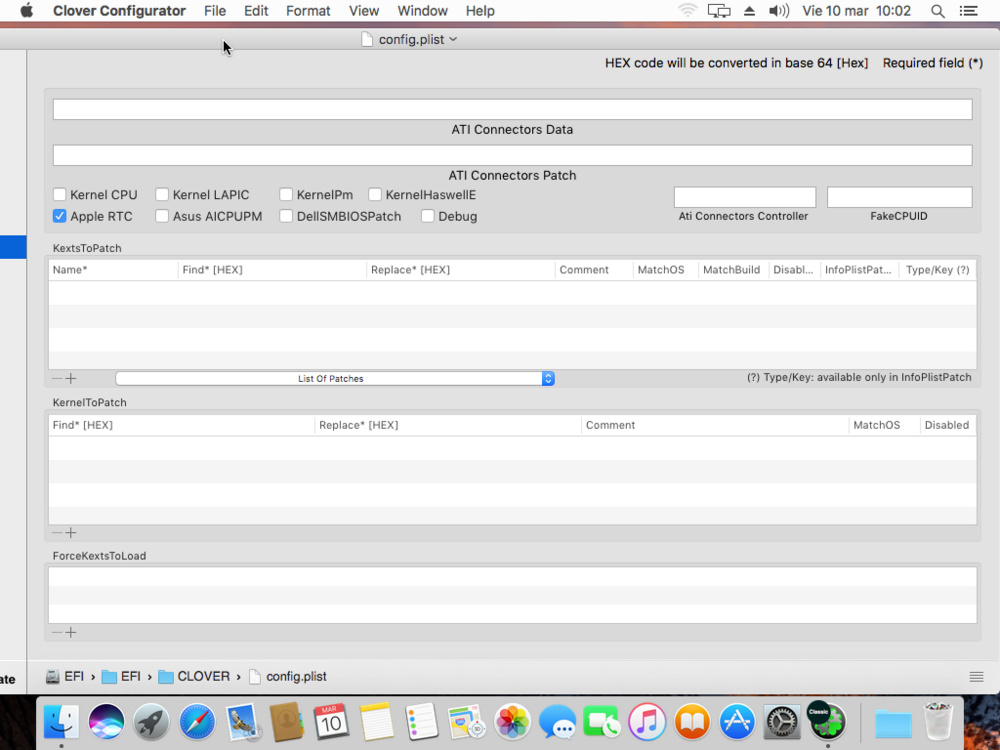Open the View menu
Image resolution: width=1000 pixels, height=750 pixels.
pyautogui.click(x=364, y=11)
